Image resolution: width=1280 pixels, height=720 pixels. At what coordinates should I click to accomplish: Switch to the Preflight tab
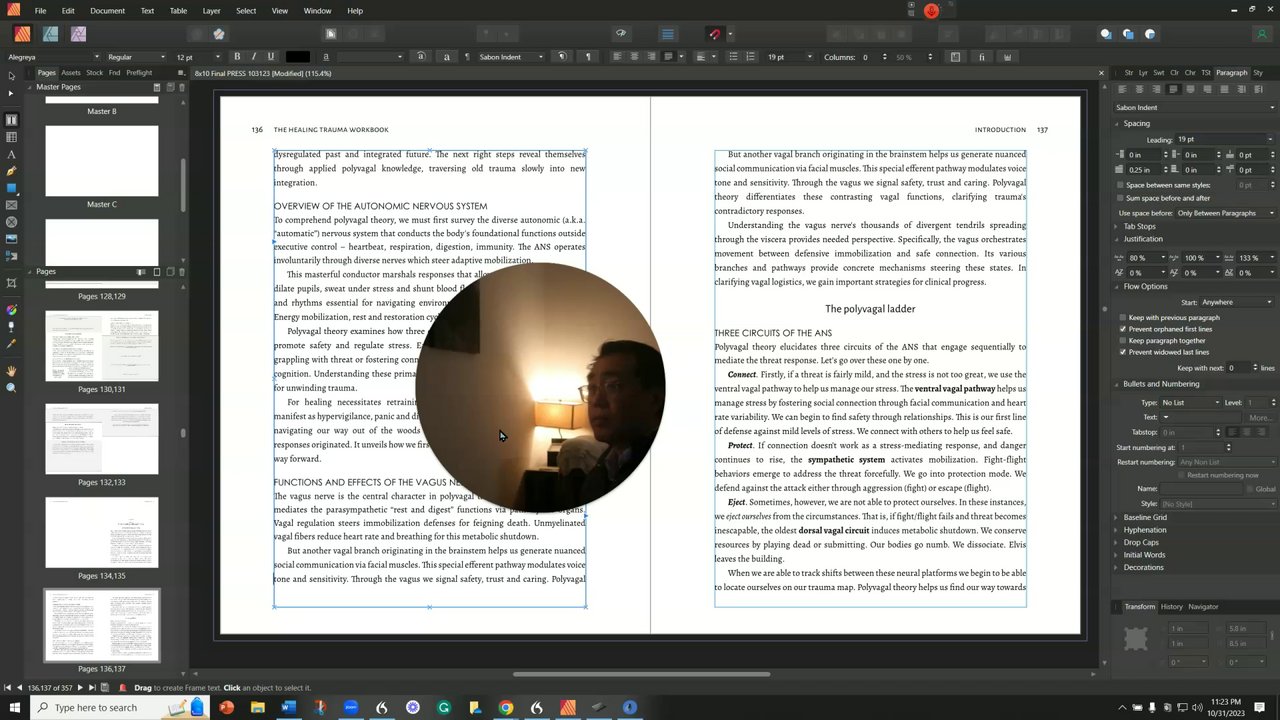tap(139, 73)
